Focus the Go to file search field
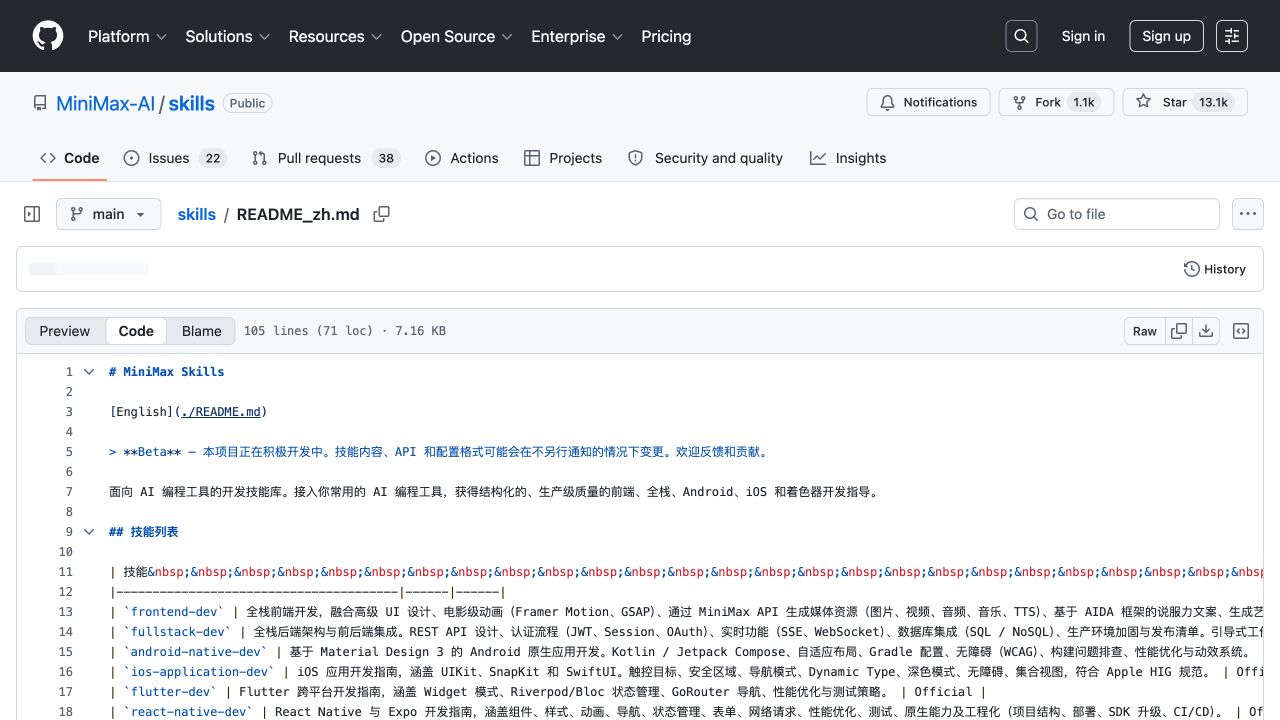Screen dimensions: 1280x720 point(1117,214)
